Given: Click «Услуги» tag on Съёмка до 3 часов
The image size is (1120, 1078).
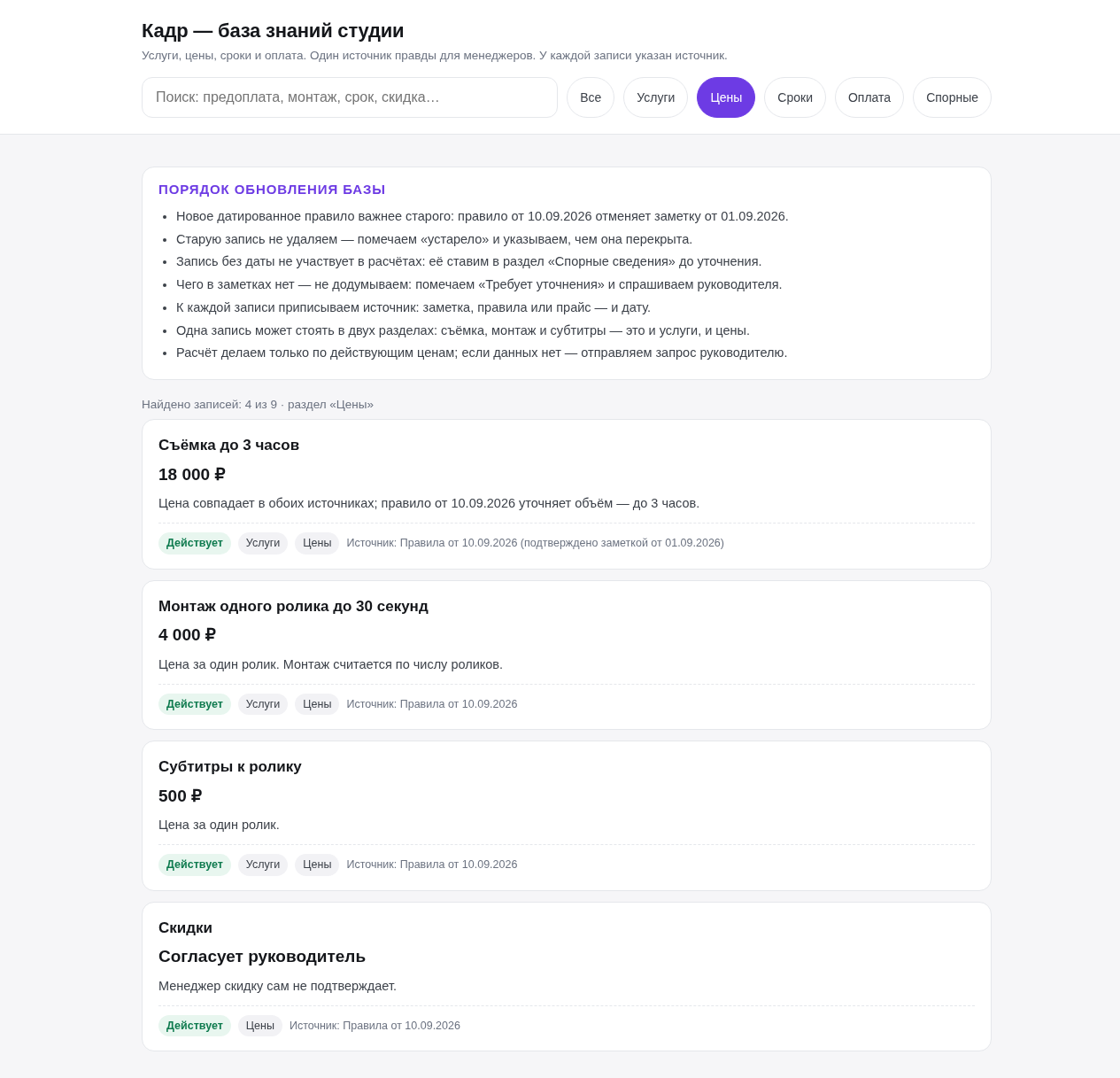Looking at the screenshot, I should [263, 543].
